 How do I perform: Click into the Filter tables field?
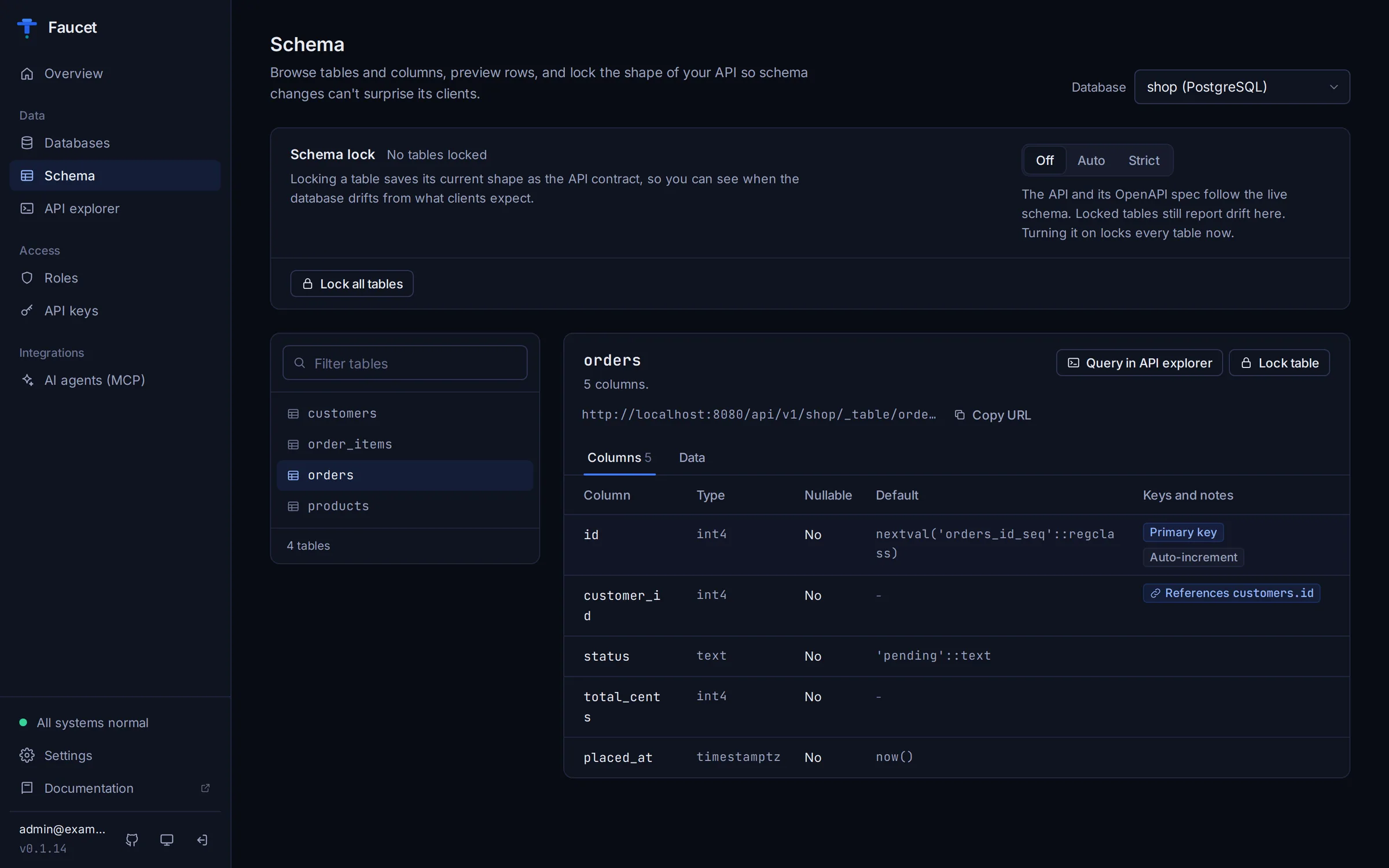pyautogui.click(x=405, y=363)
